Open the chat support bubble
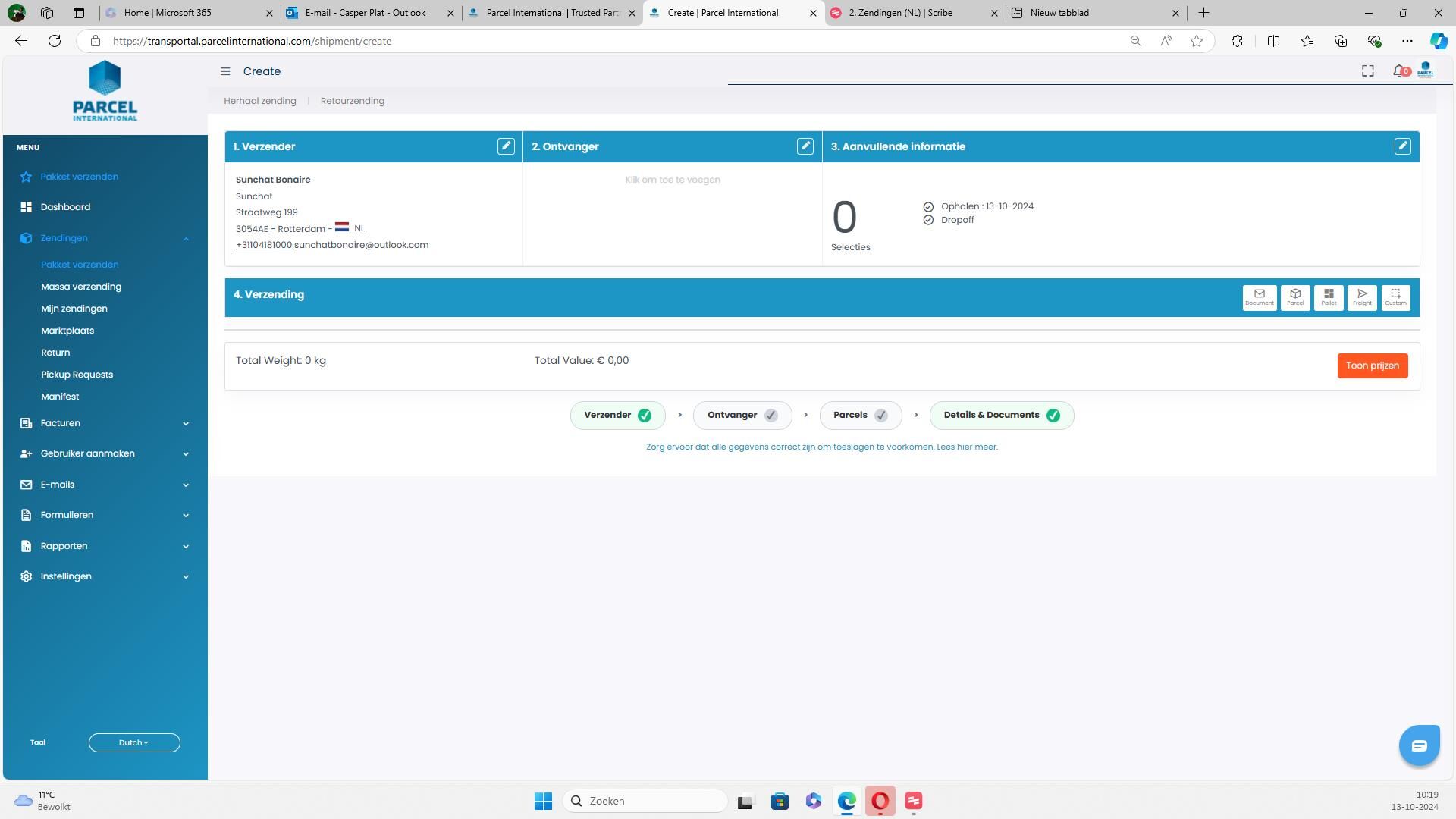Image resolution: width=1456 pixels, height=819 pixels. 1418,745
